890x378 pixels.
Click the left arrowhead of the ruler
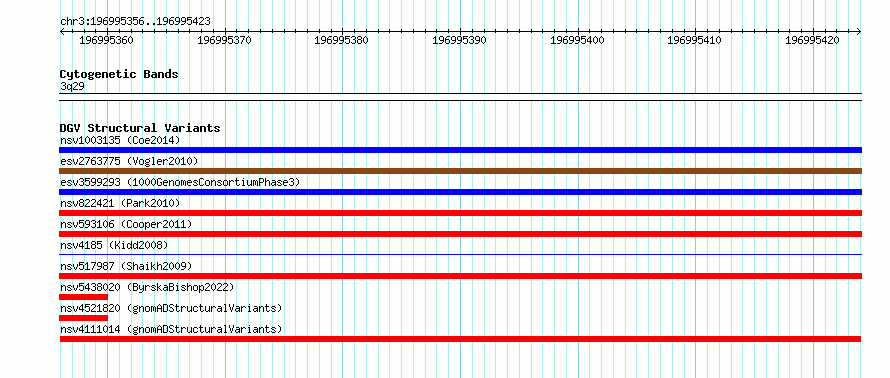pos(62,32)
